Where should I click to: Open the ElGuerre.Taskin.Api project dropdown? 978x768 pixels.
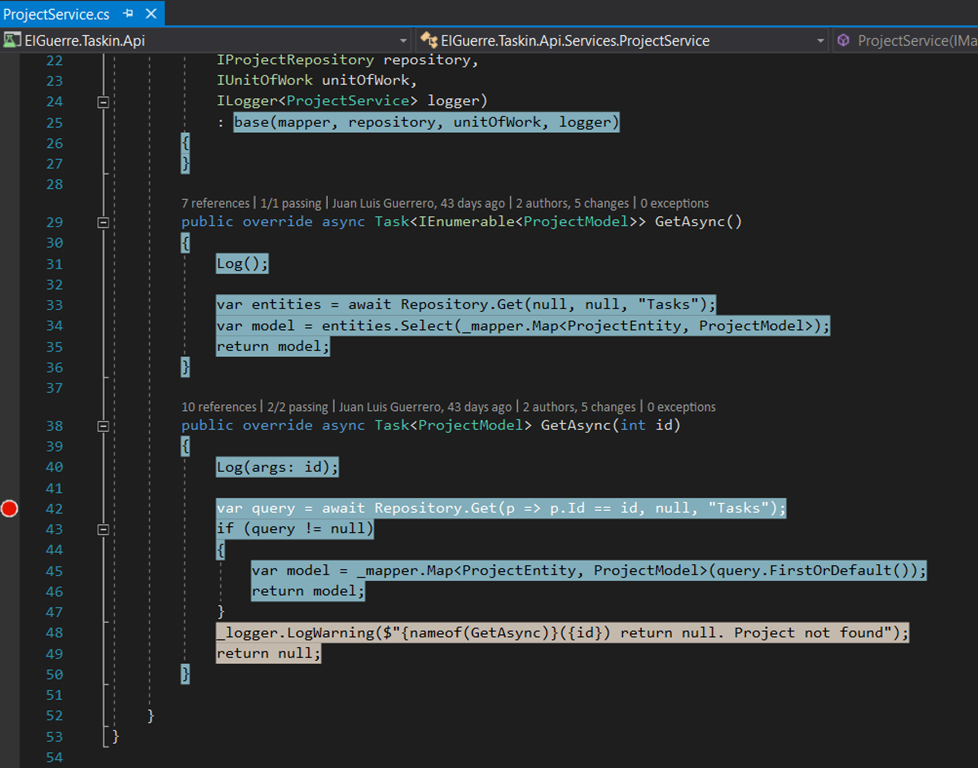click(404, 41)
